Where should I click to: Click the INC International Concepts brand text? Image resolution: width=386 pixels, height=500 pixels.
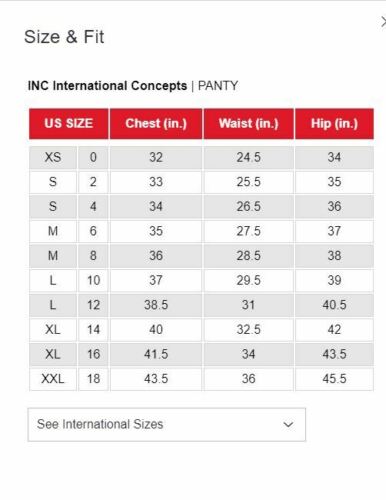tap(107, 86)
